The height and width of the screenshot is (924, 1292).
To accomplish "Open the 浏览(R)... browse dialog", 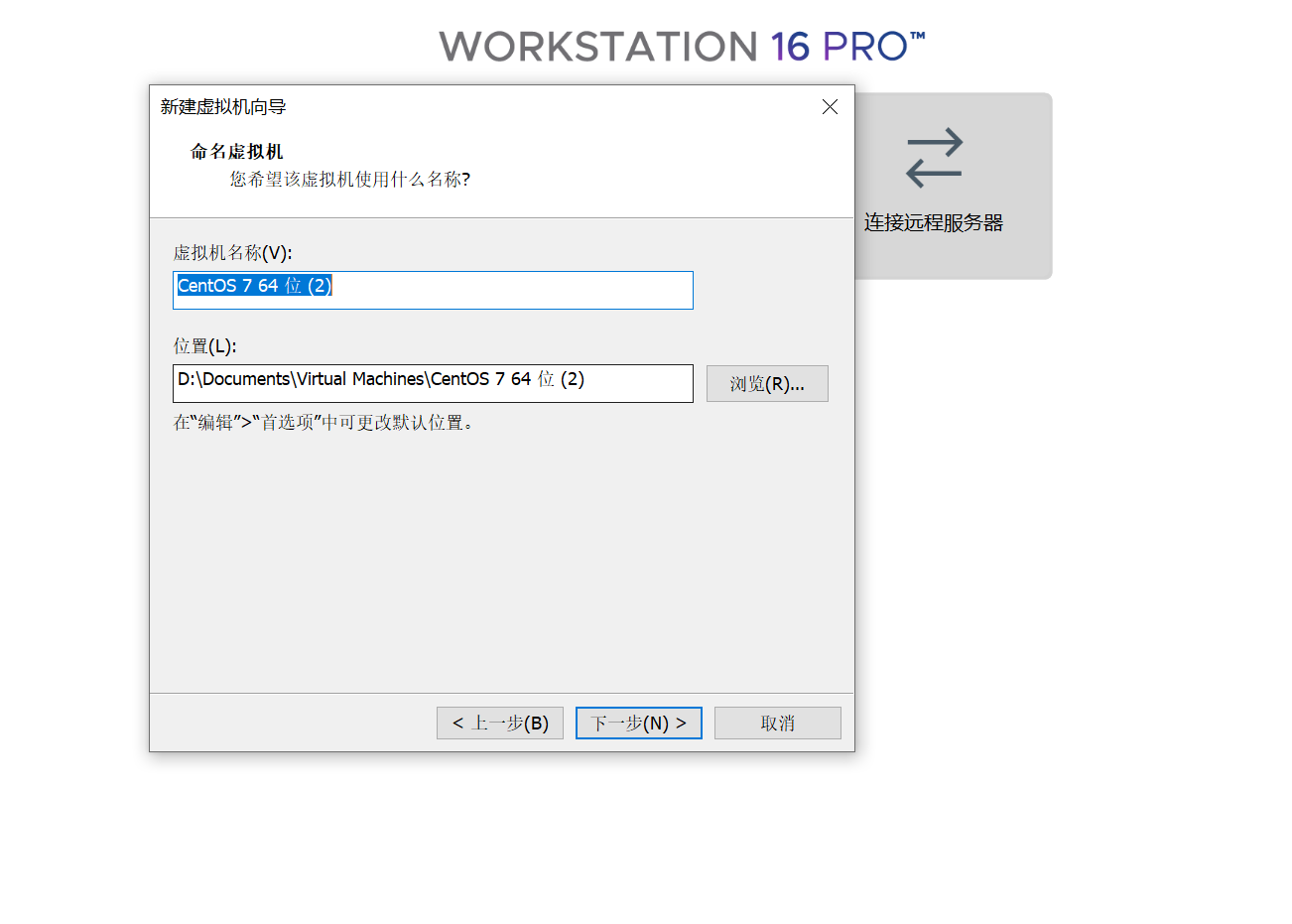I will coord(767,384).
